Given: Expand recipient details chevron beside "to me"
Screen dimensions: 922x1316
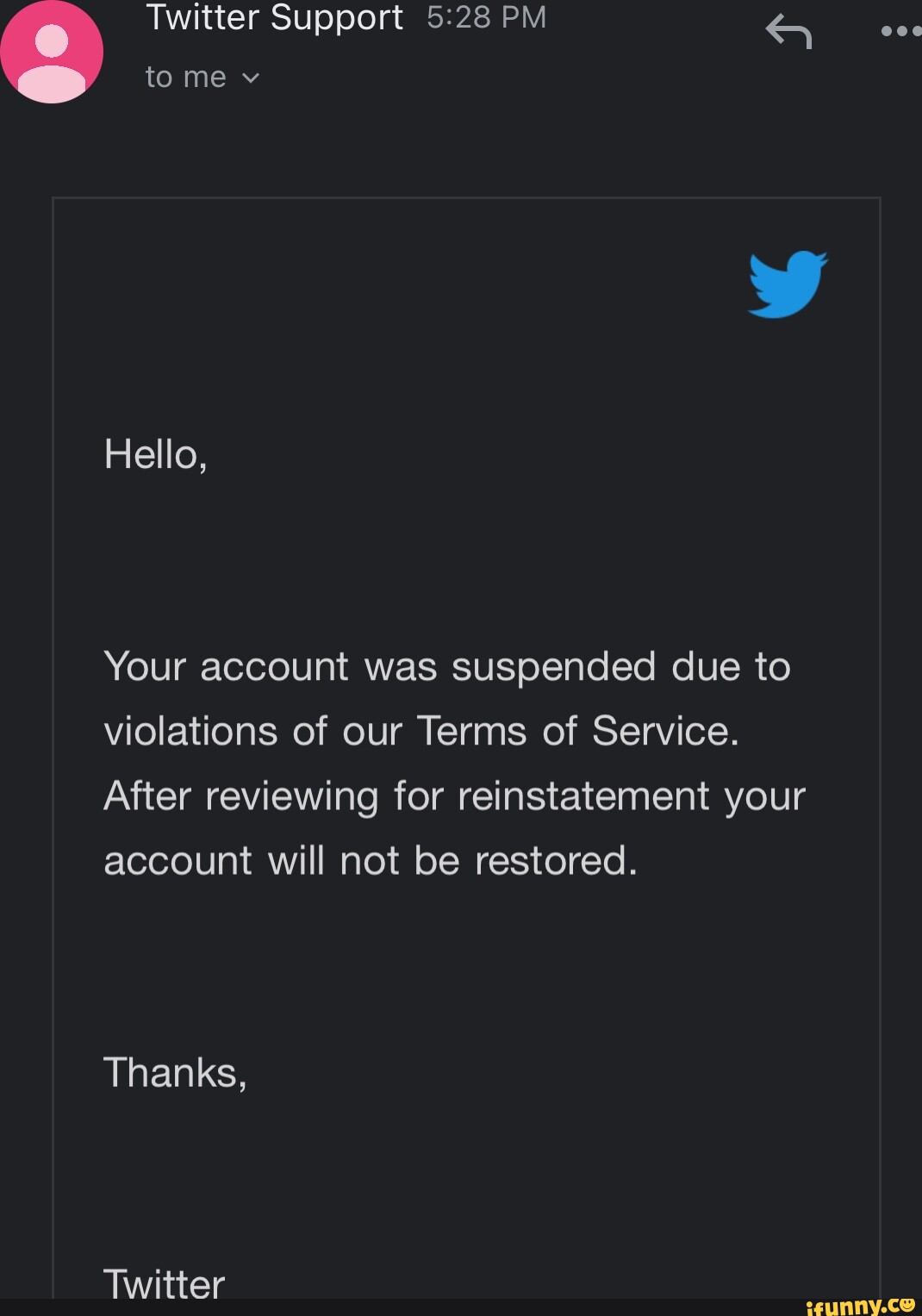Looking at the screenshot, I should [251, 78].
